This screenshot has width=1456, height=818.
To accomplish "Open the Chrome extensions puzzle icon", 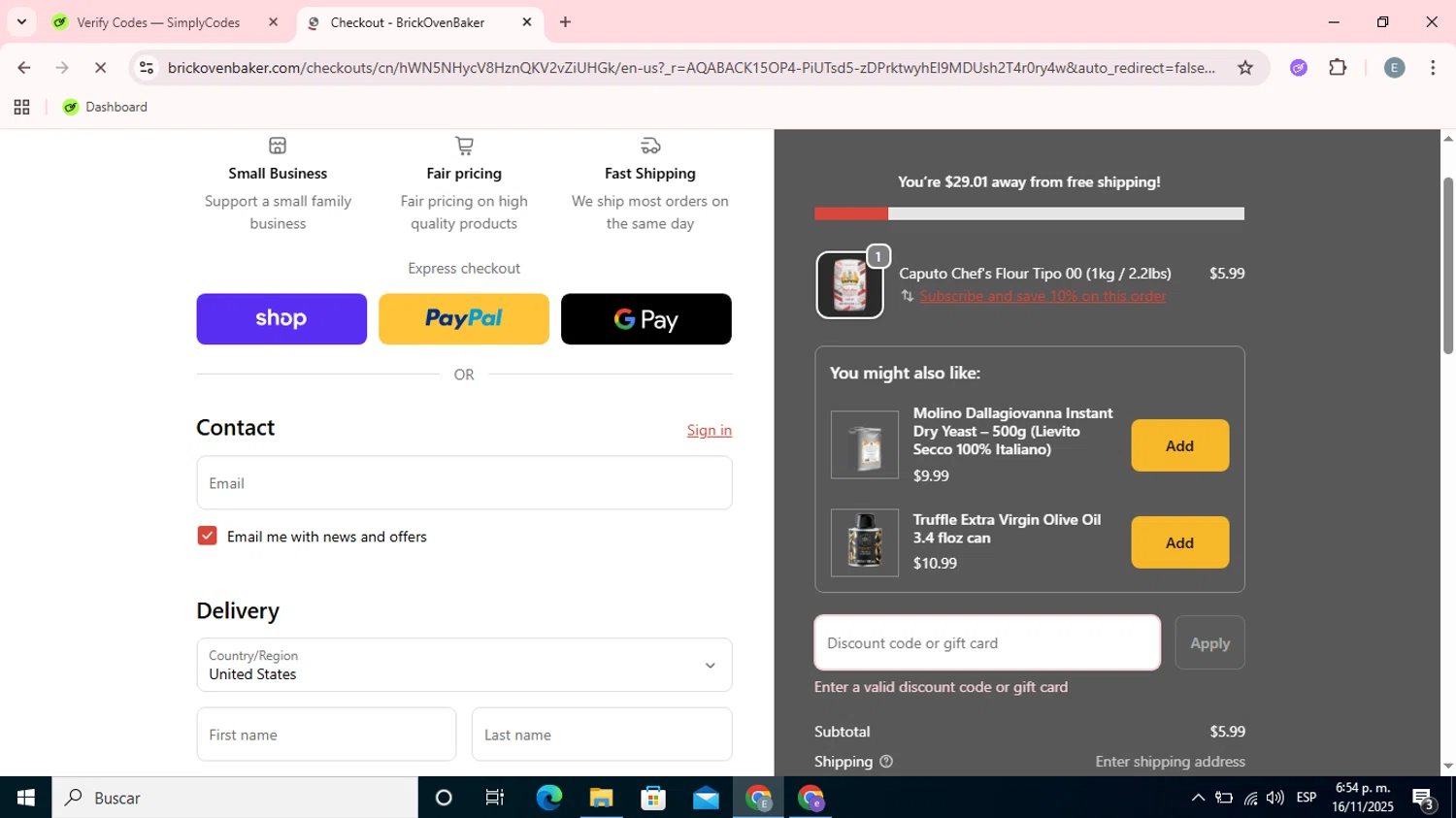I will [1338, 67].
